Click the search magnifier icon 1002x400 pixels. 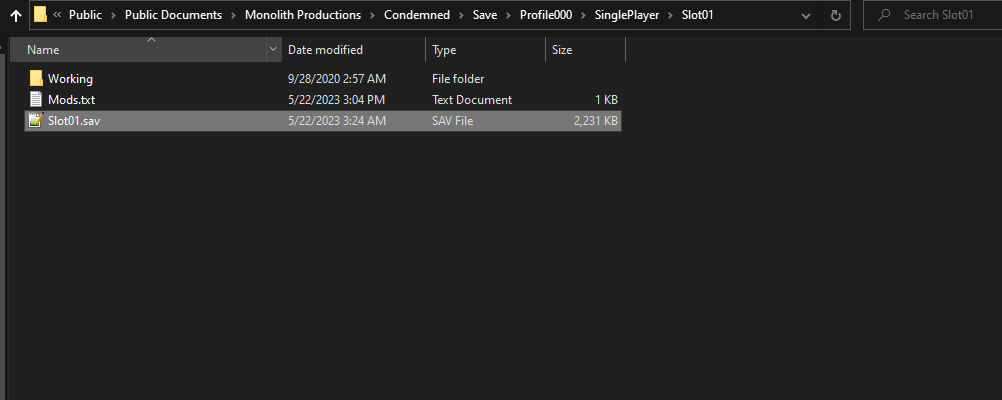point(884,16)
